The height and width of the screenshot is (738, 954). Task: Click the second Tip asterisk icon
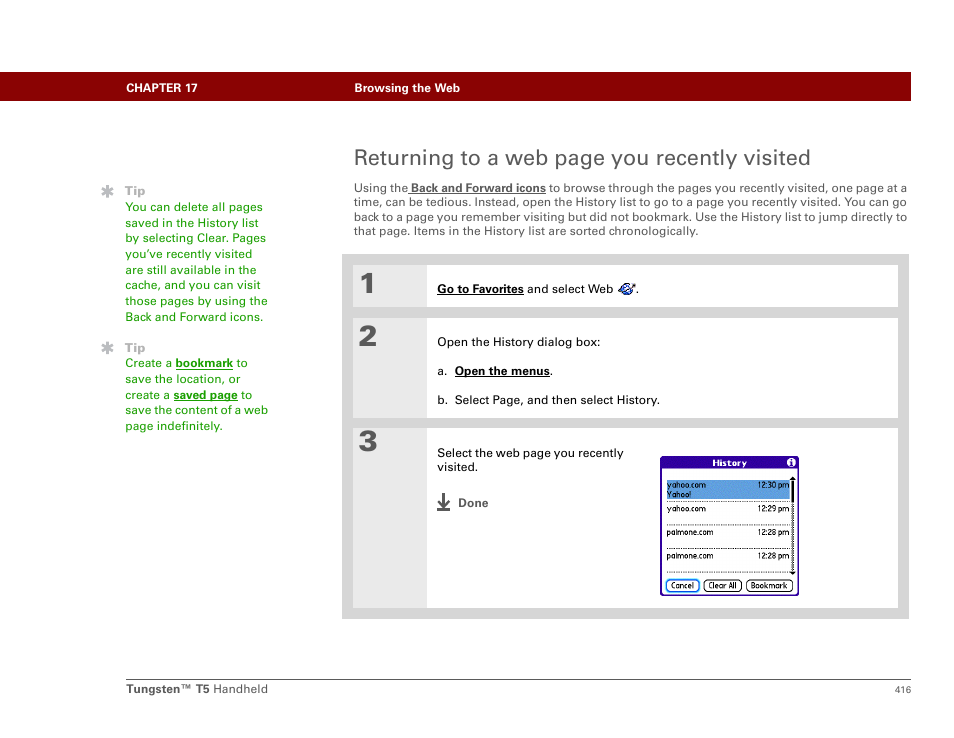click(108, 348)
